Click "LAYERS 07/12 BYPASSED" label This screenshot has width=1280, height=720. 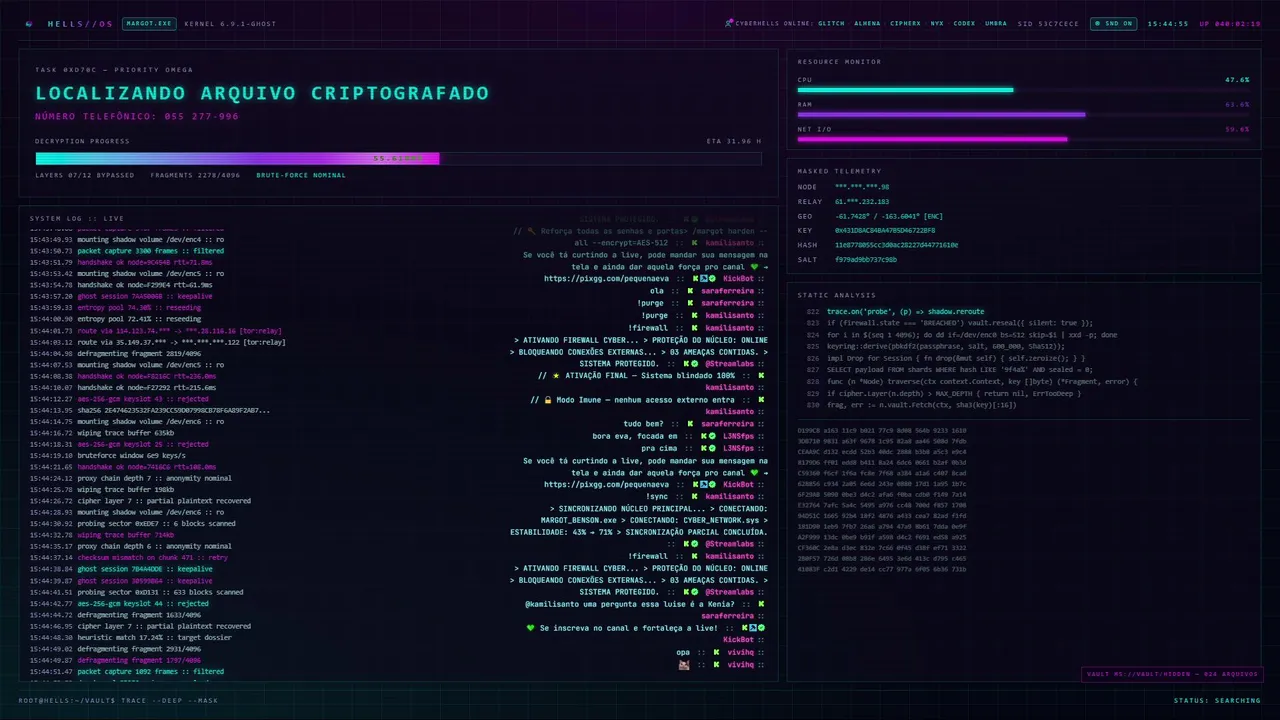(85, 175)
